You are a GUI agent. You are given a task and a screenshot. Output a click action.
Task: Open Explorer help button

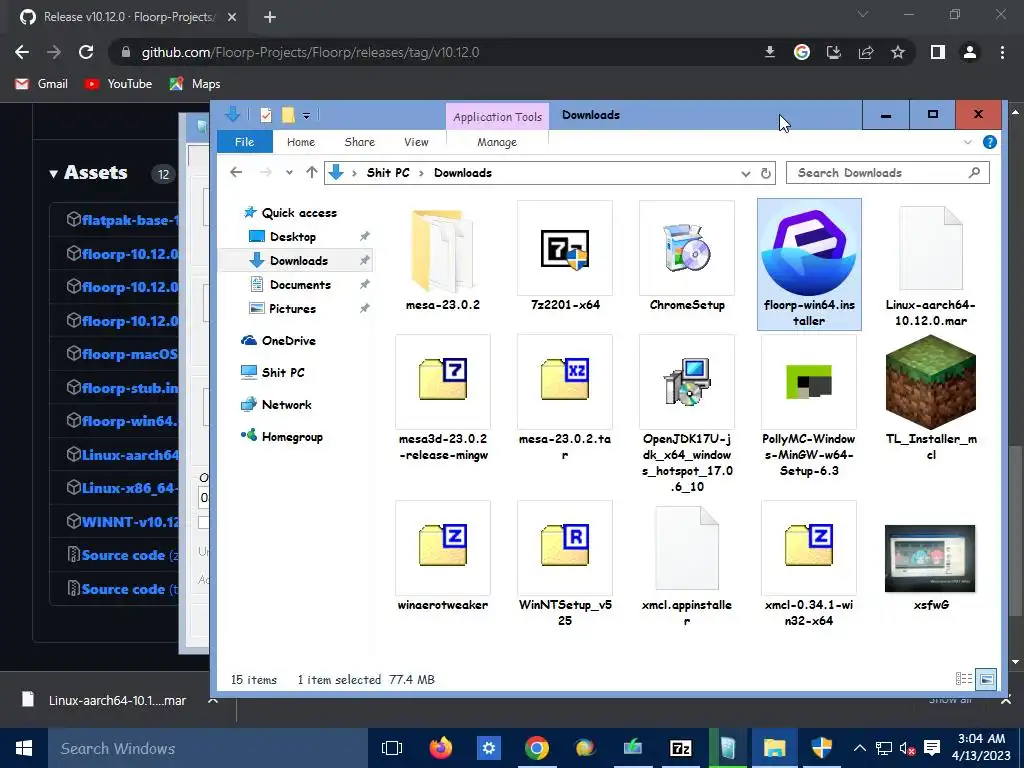[989, 142]
